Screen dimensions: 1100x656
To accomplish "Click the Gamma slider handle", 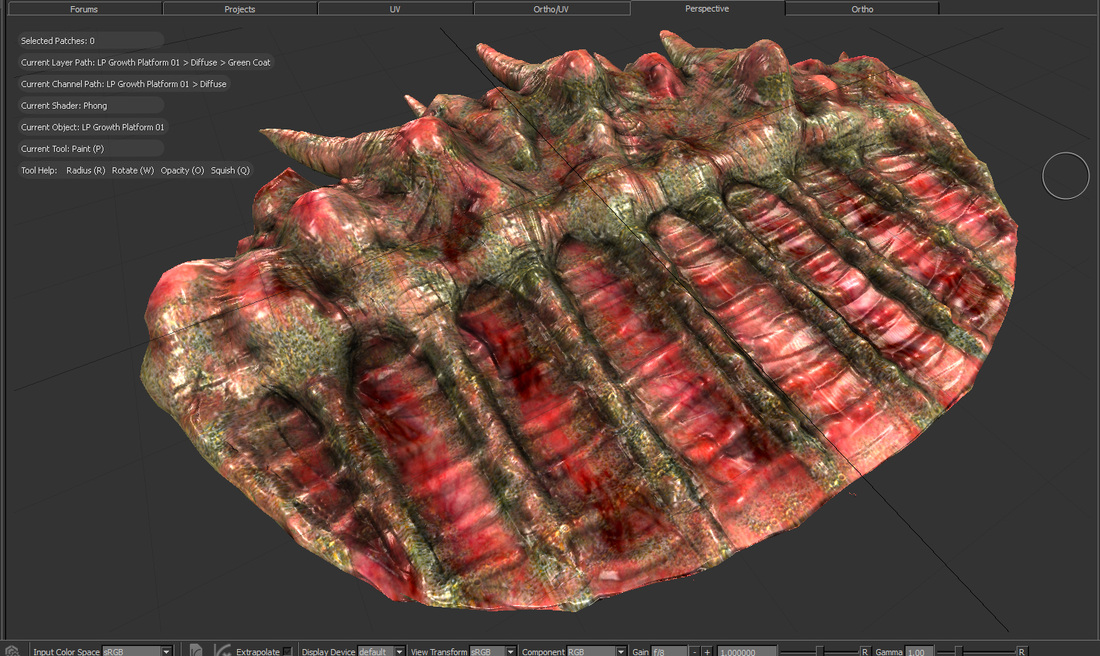I will point(958,651).
